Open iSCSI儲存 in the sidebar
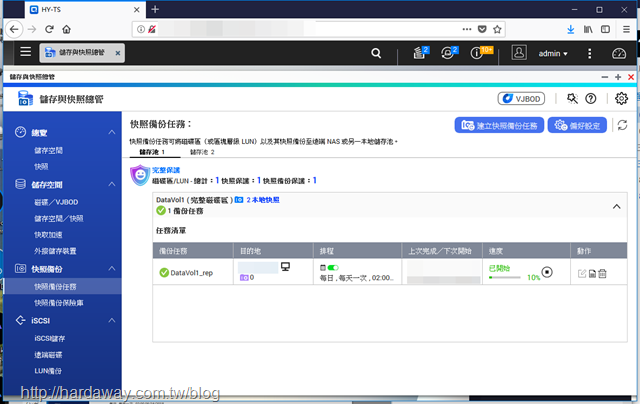 tap(49, 338)
